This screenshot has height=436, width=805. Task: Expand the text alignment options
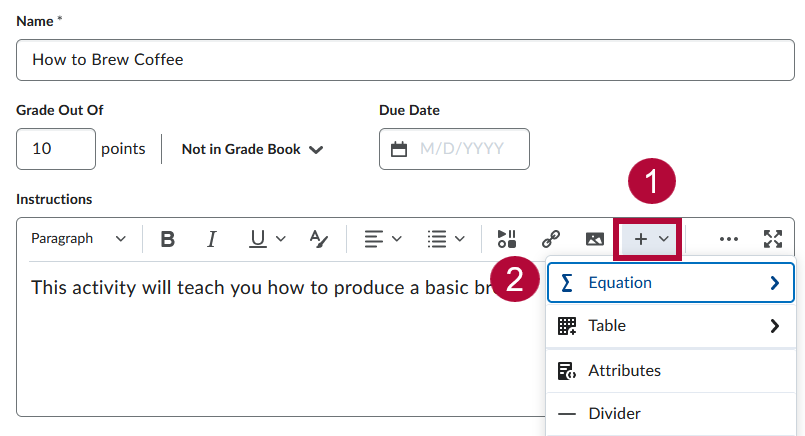point(382,239)
